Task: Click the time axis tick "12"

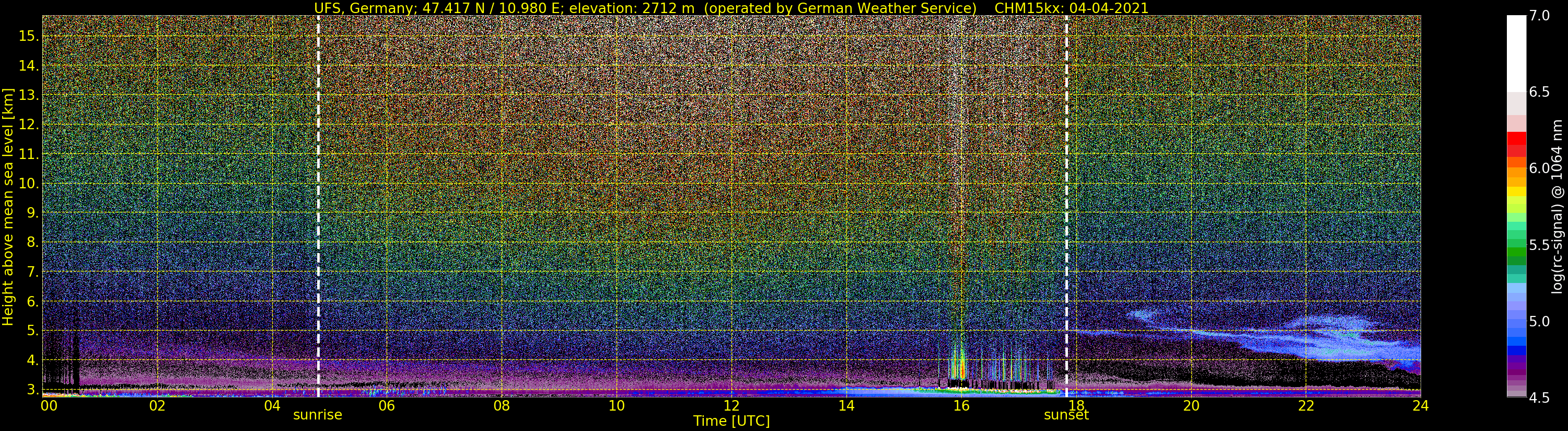Action: tap(731, 406)
